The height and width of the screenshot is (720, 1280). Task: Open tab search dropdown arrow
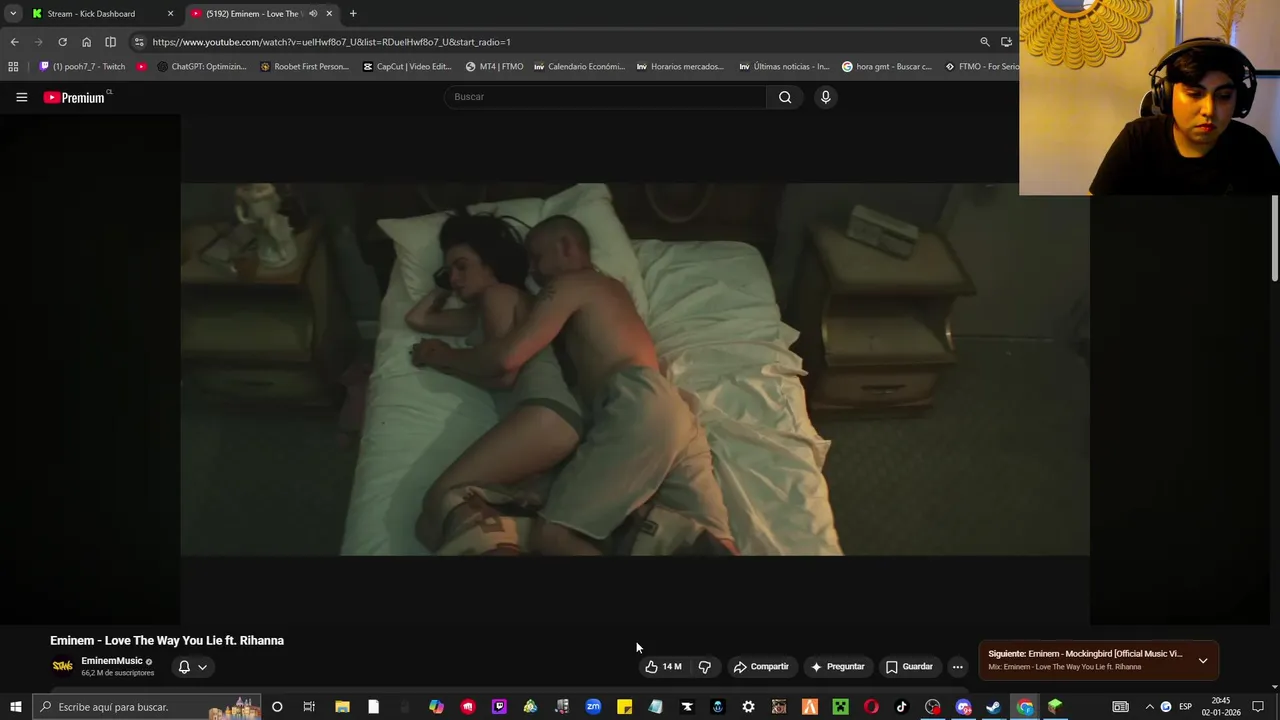click(12, 14)
